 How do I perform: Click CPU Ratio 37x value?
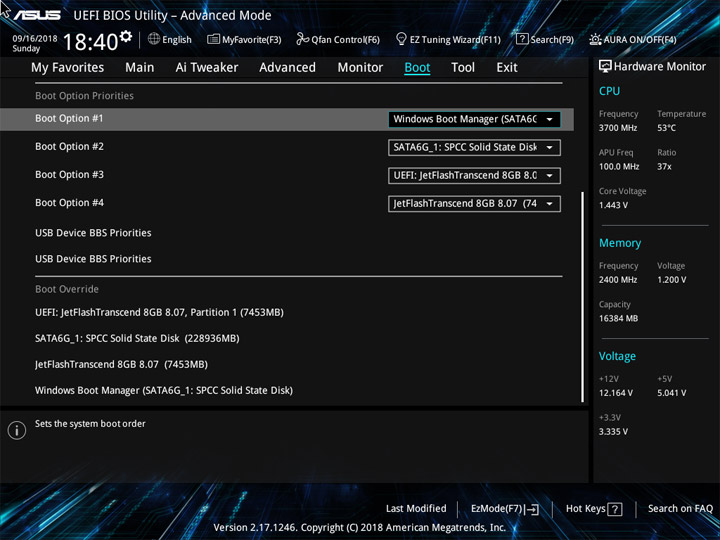point(664,167)
